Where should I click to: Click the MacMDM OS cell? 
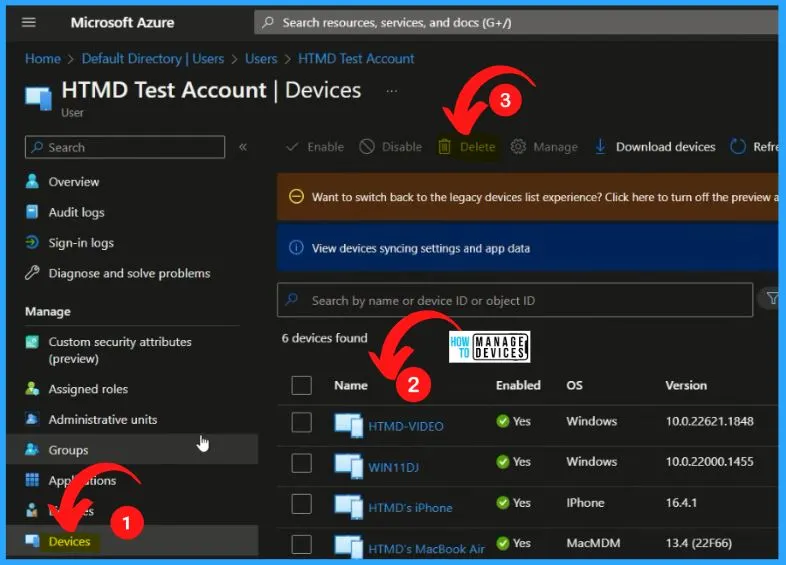tap(594, 543)
